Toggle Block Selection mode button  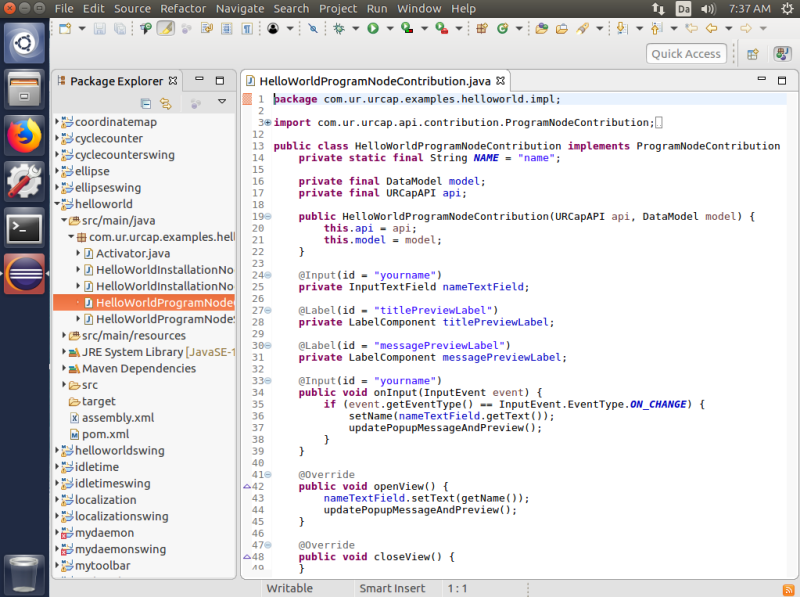click(x=227, y=29)
